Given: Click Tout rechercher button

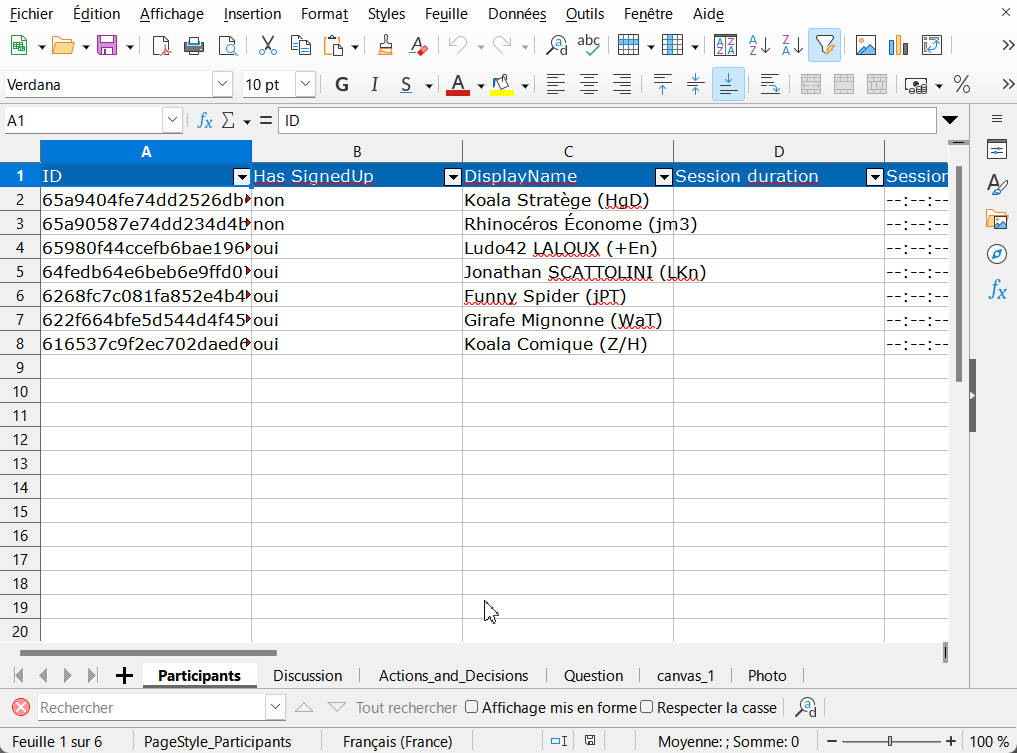Looking at the screenshot, I should click(406, 708).
